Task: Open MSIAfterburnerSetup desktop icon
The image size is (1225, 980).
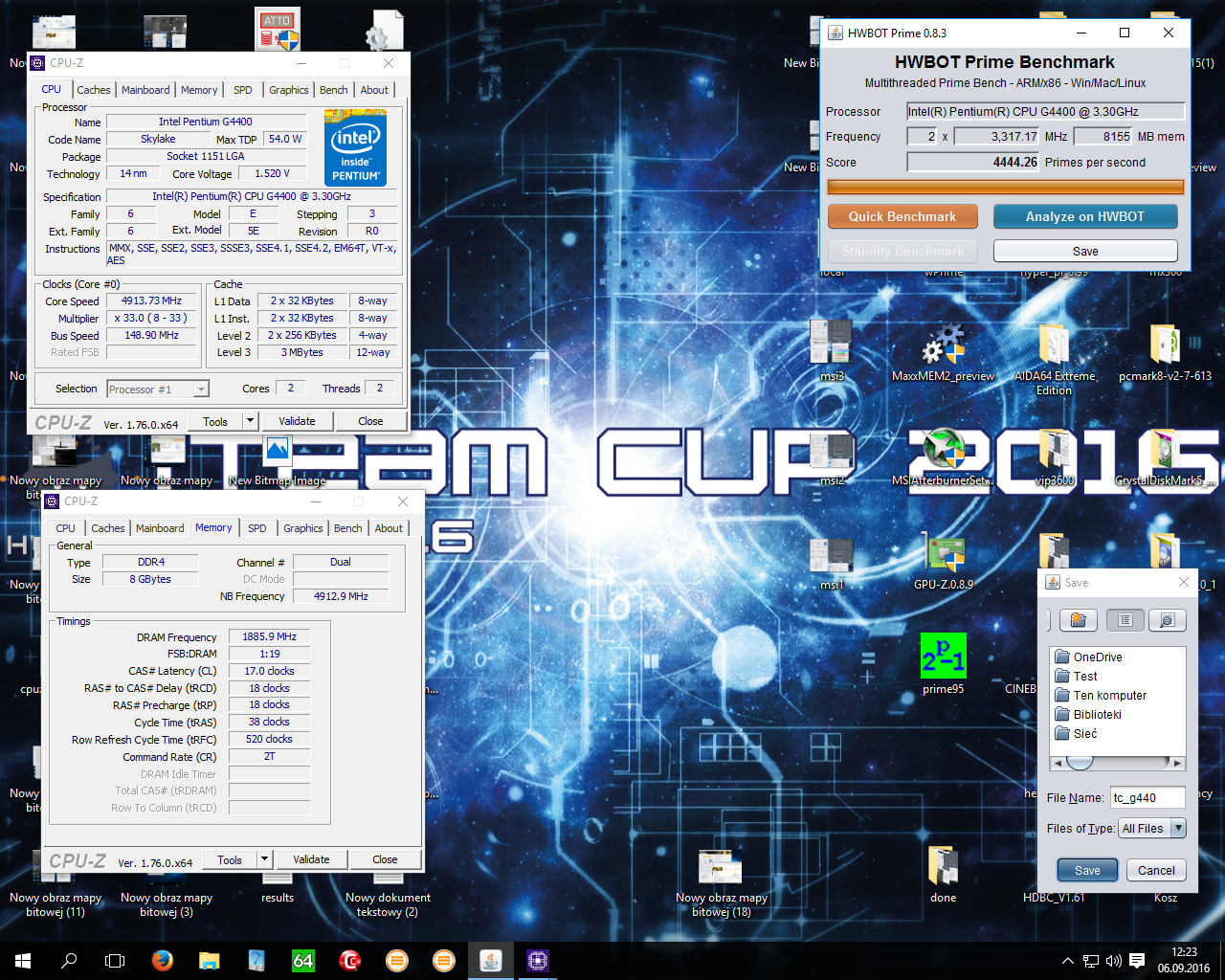Action: pyautogui.click(x=943, y=457)
